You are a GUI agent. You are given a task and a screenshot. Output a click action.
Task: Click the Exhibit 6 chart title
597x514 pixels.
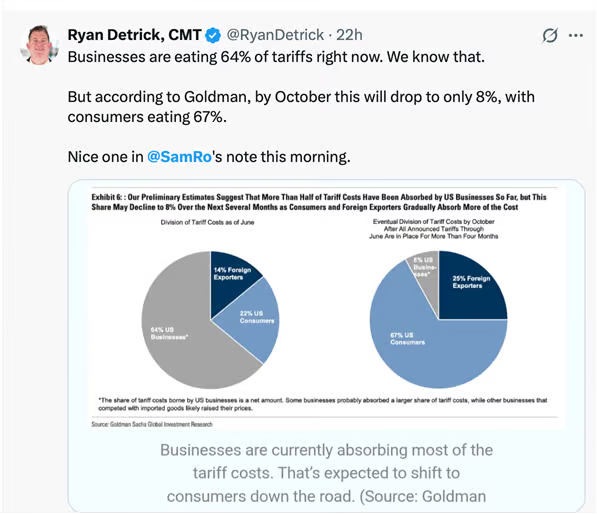(319, 202)
